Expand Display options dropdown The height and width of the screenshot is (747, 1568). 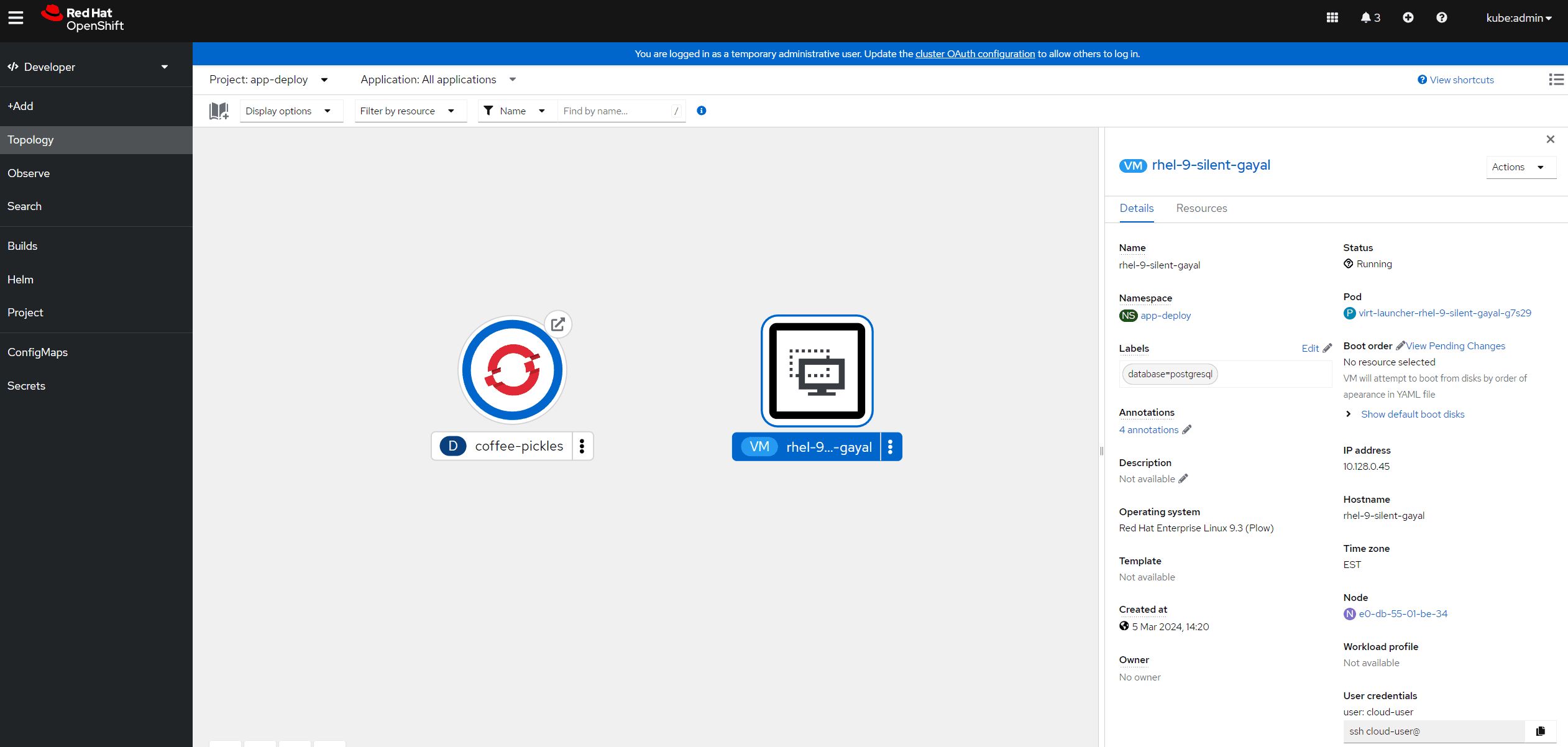291,111
